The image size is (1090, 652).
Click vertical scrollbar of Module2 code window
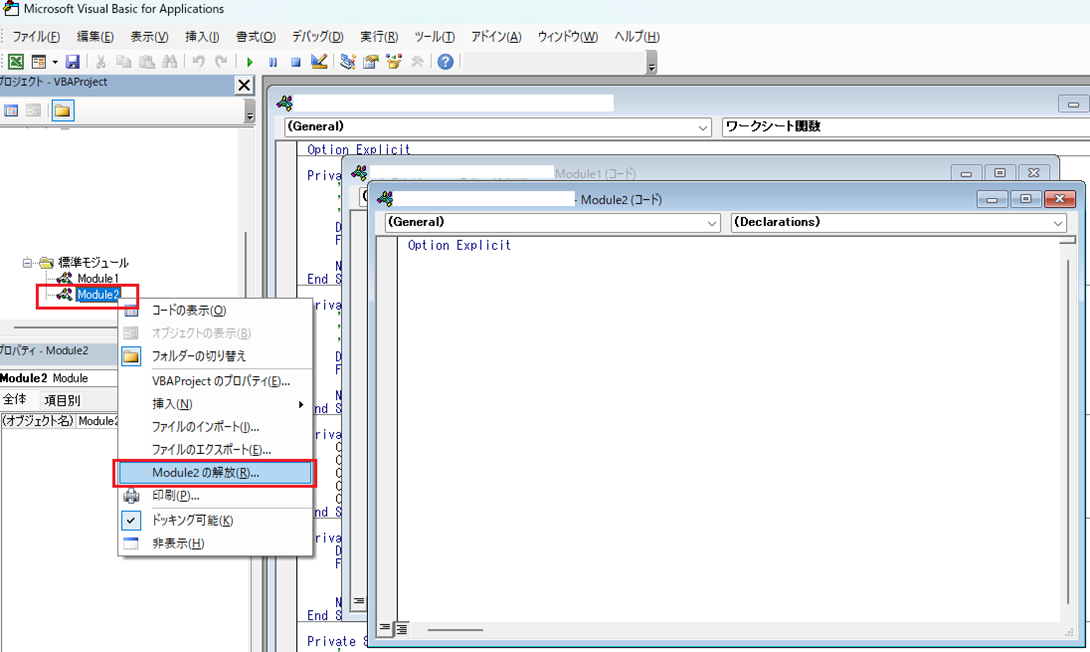coord(1067,431)
